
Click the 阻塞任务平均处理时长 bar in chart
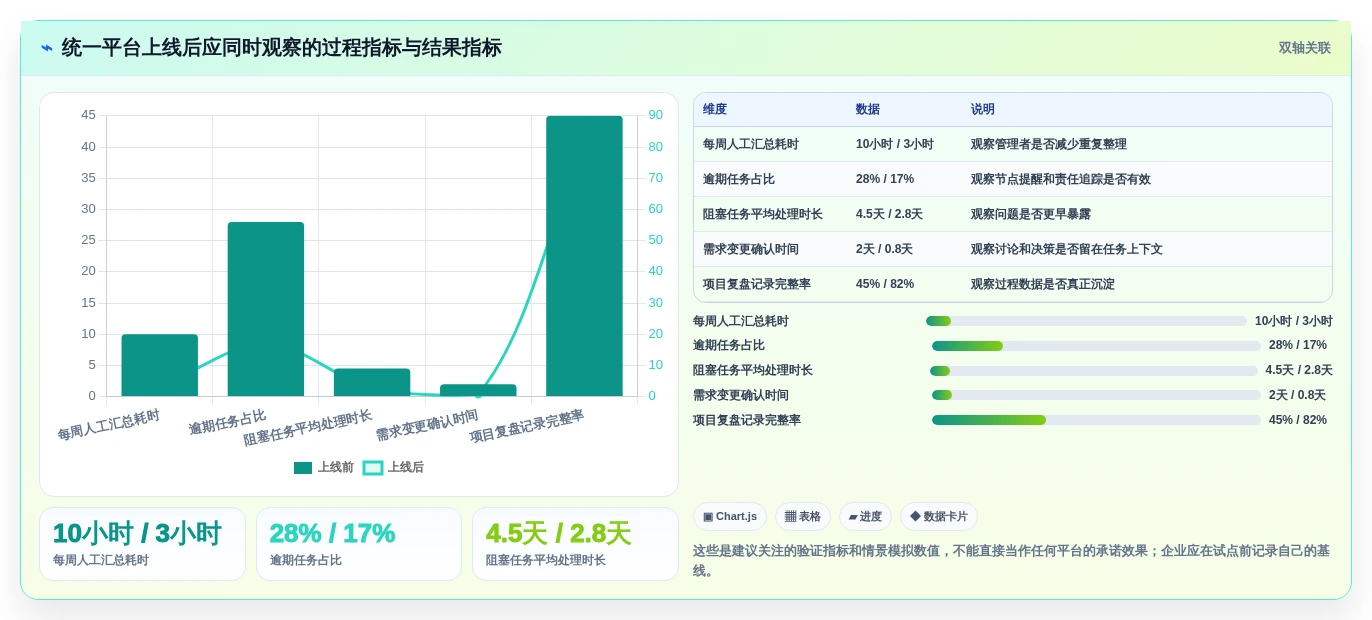pos(372,382)
